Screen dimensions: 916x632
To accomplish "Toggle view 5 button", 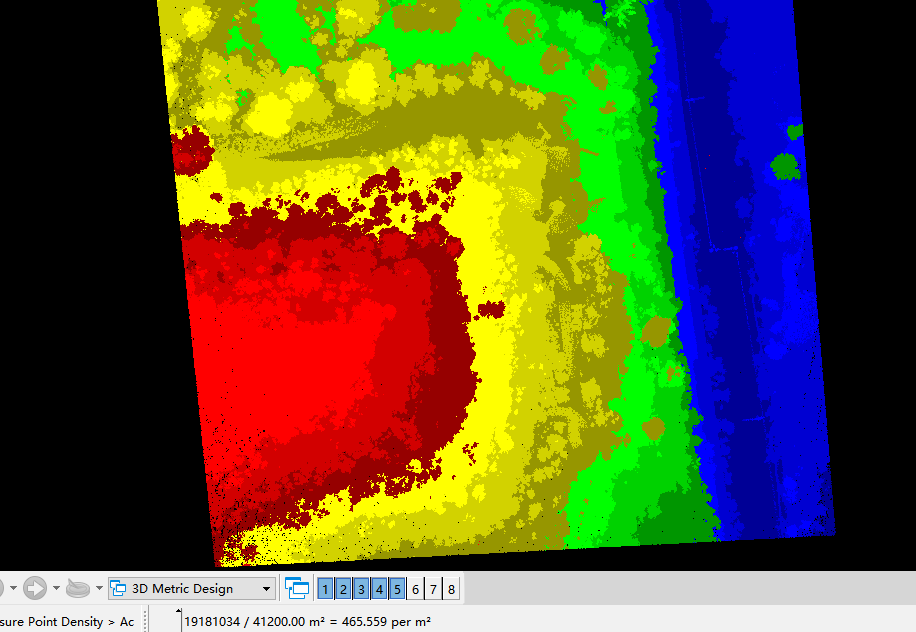I will point(397,589).
